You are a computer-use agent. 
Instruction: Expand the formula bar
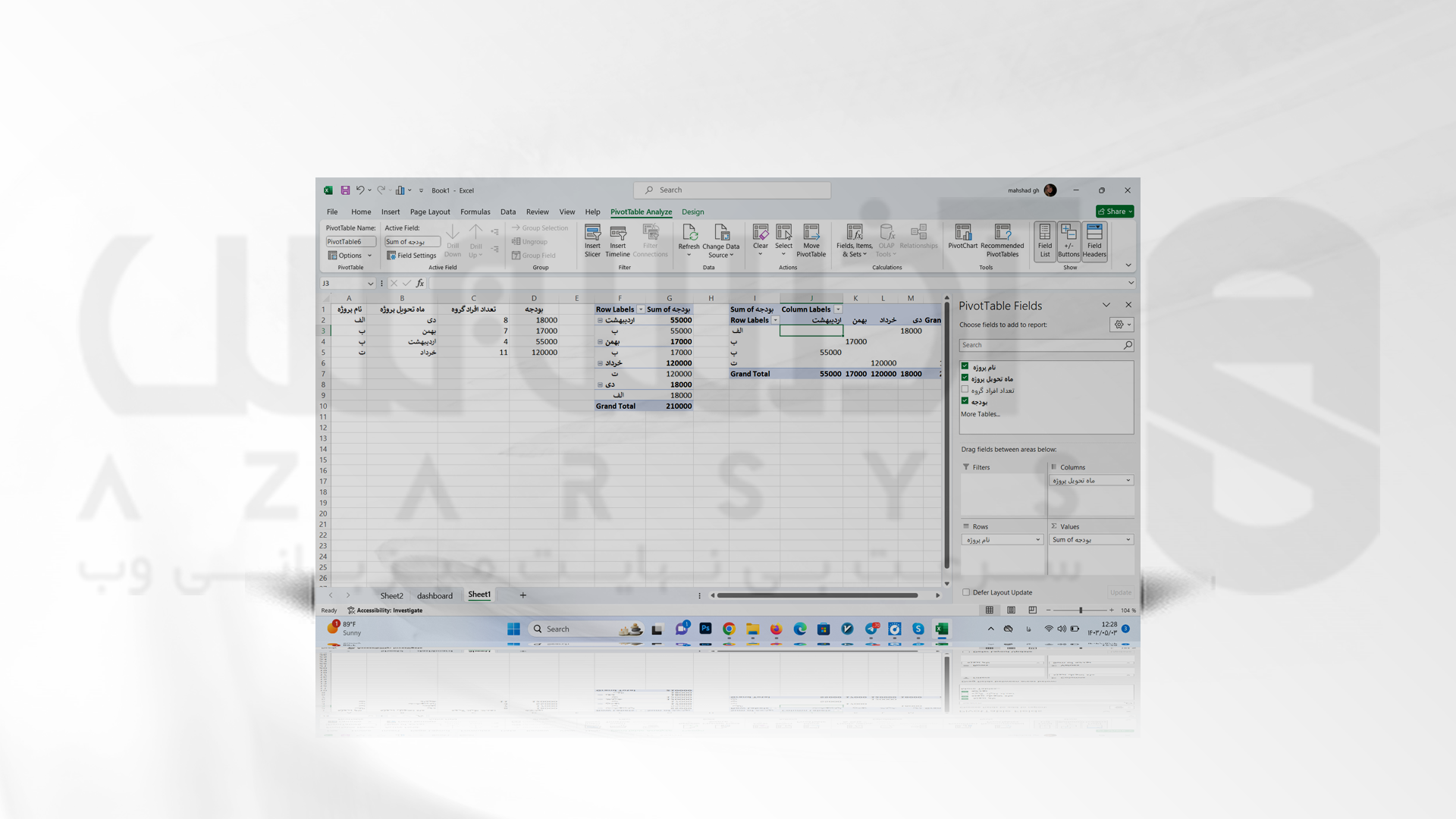1131,284
